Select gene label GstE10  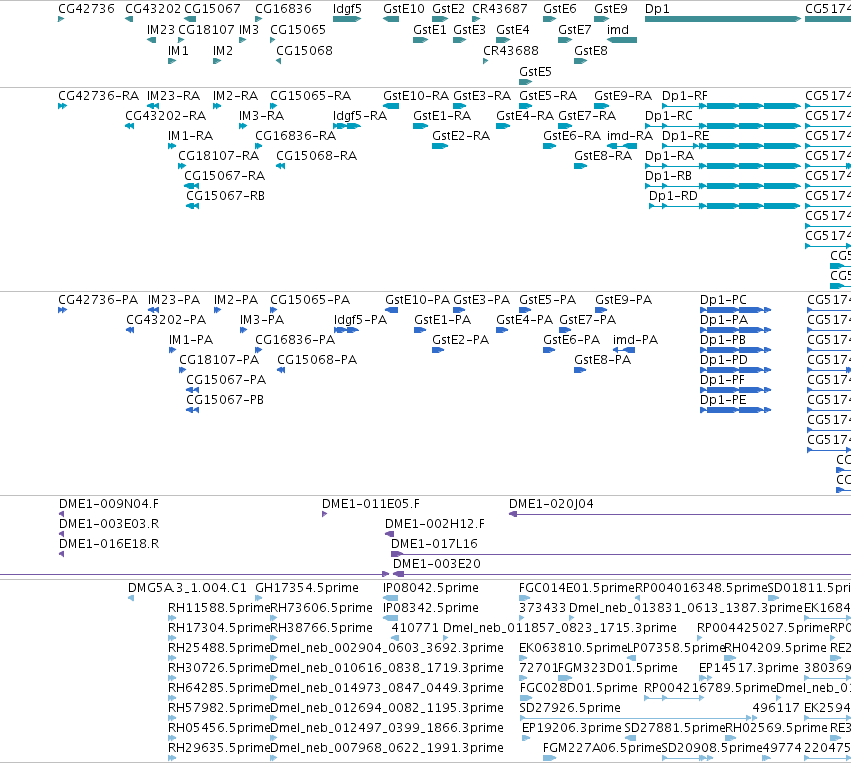click(x=404, y=9)
